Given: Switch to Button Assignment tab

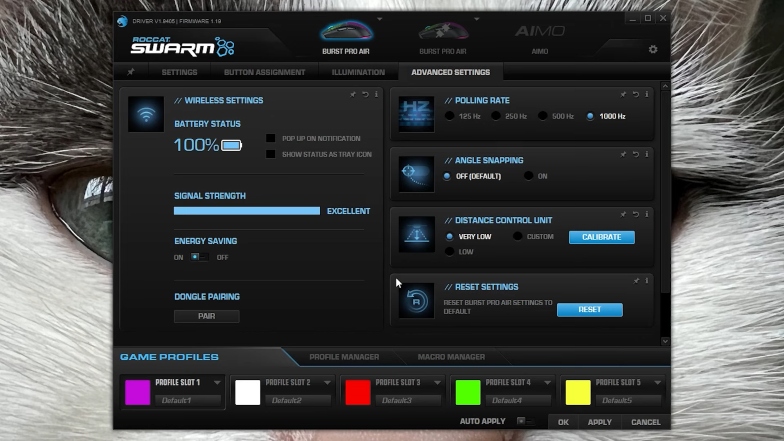Looking at the screenshot, I should point(264,72).
